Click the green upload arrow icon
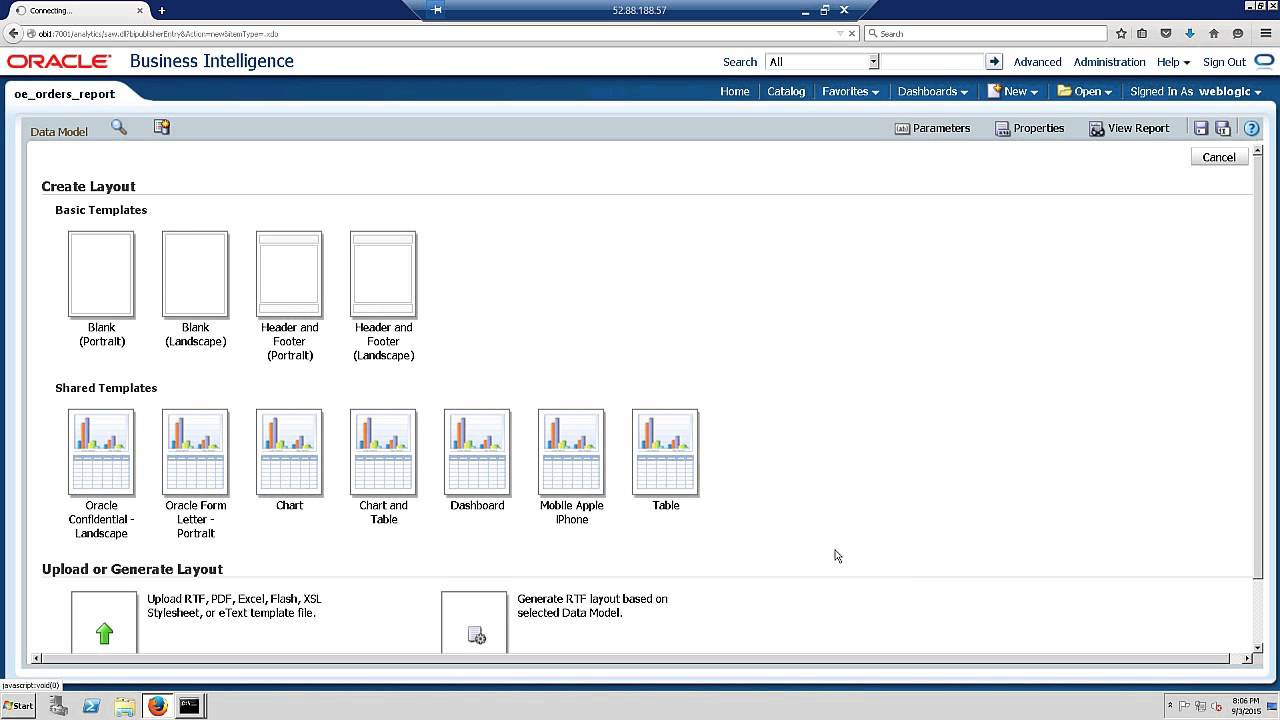1280x720 pixels. (x=104, y=633)
